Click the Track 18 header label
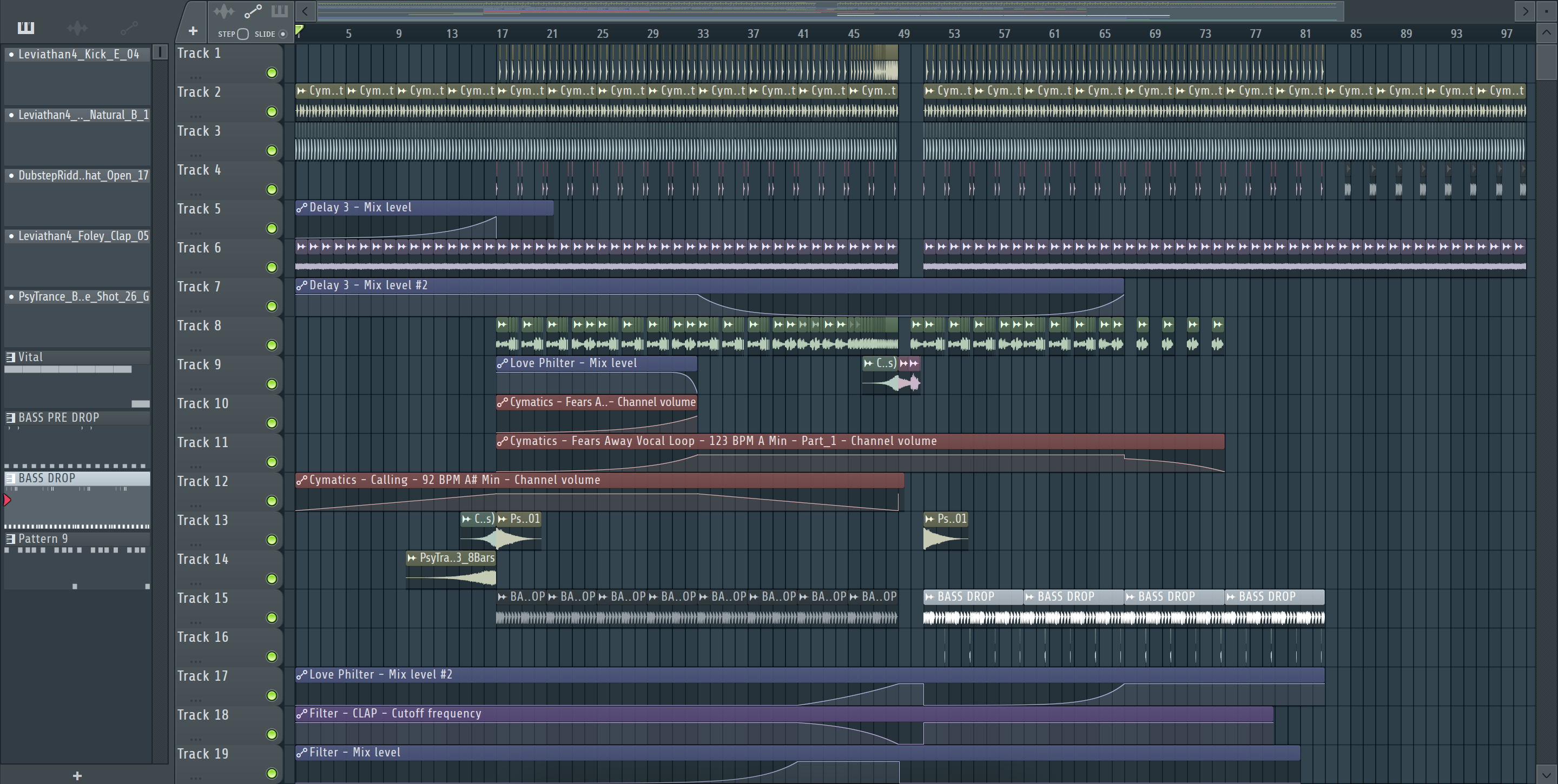Screen dimensions: 1558x784 pos(203,715)
